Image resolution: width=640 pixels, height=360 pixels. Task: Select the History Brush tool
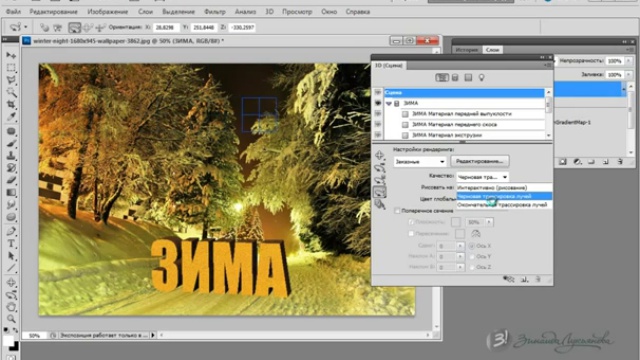11,168
